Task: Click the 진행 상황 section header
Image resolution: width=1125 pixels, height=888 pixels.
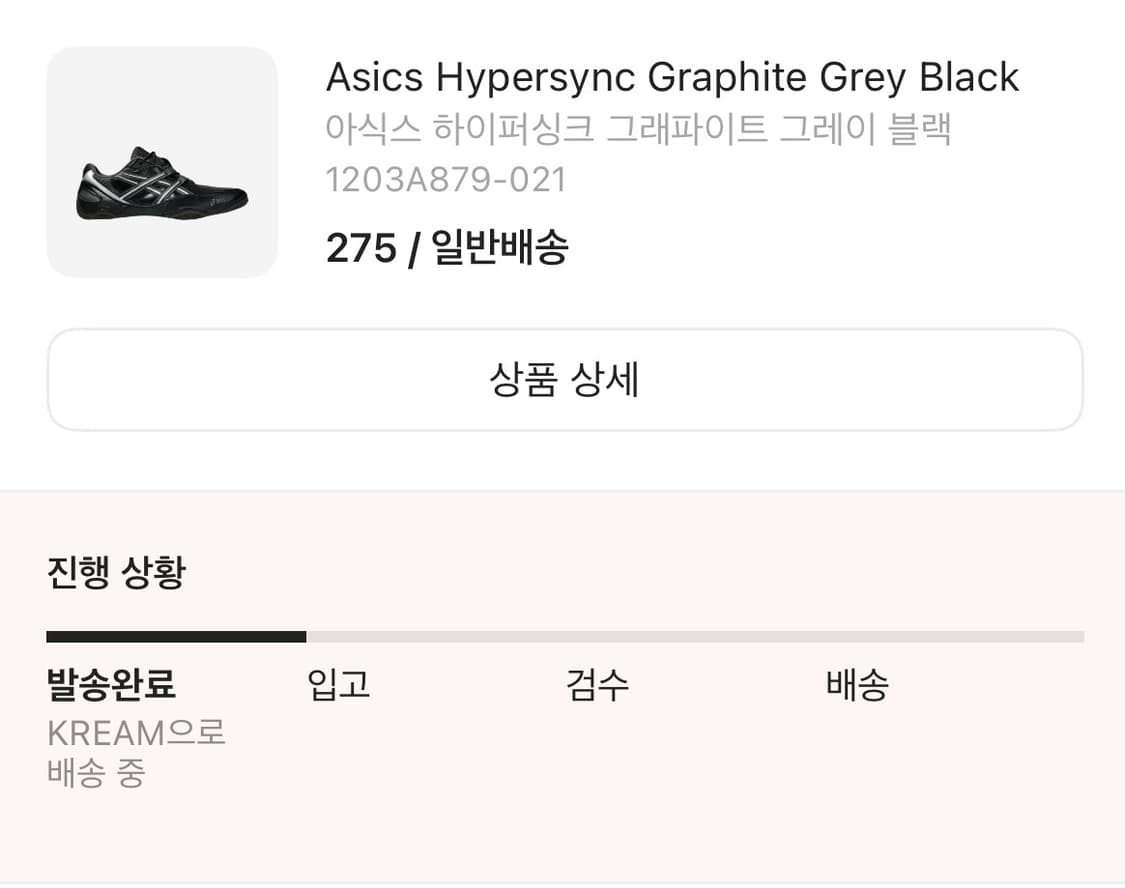Action: pos(114,572)
